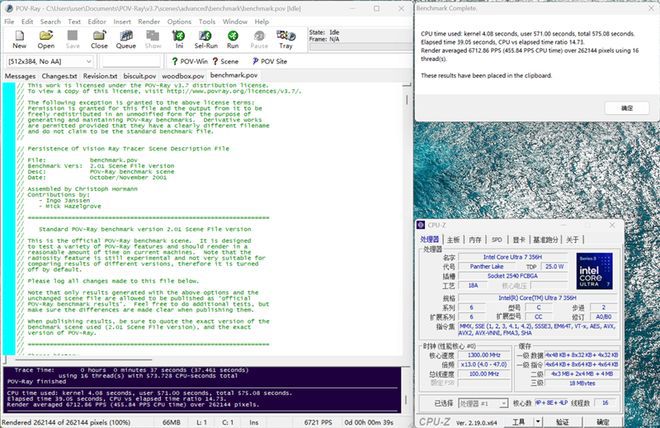Click the Intel Core Ultra logo in CPU-Z
This screenshot has height=428, width=660.
[x=594, y=271]
